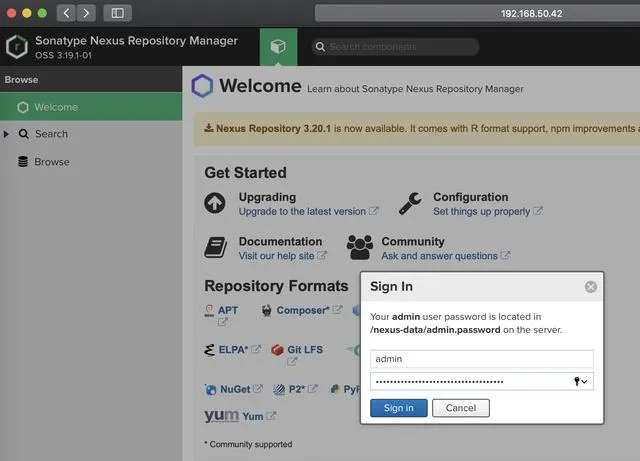640x461 pixels.
Task: Click the blue Sign in button
Action: pyautogui.click(x=399, y=408)
